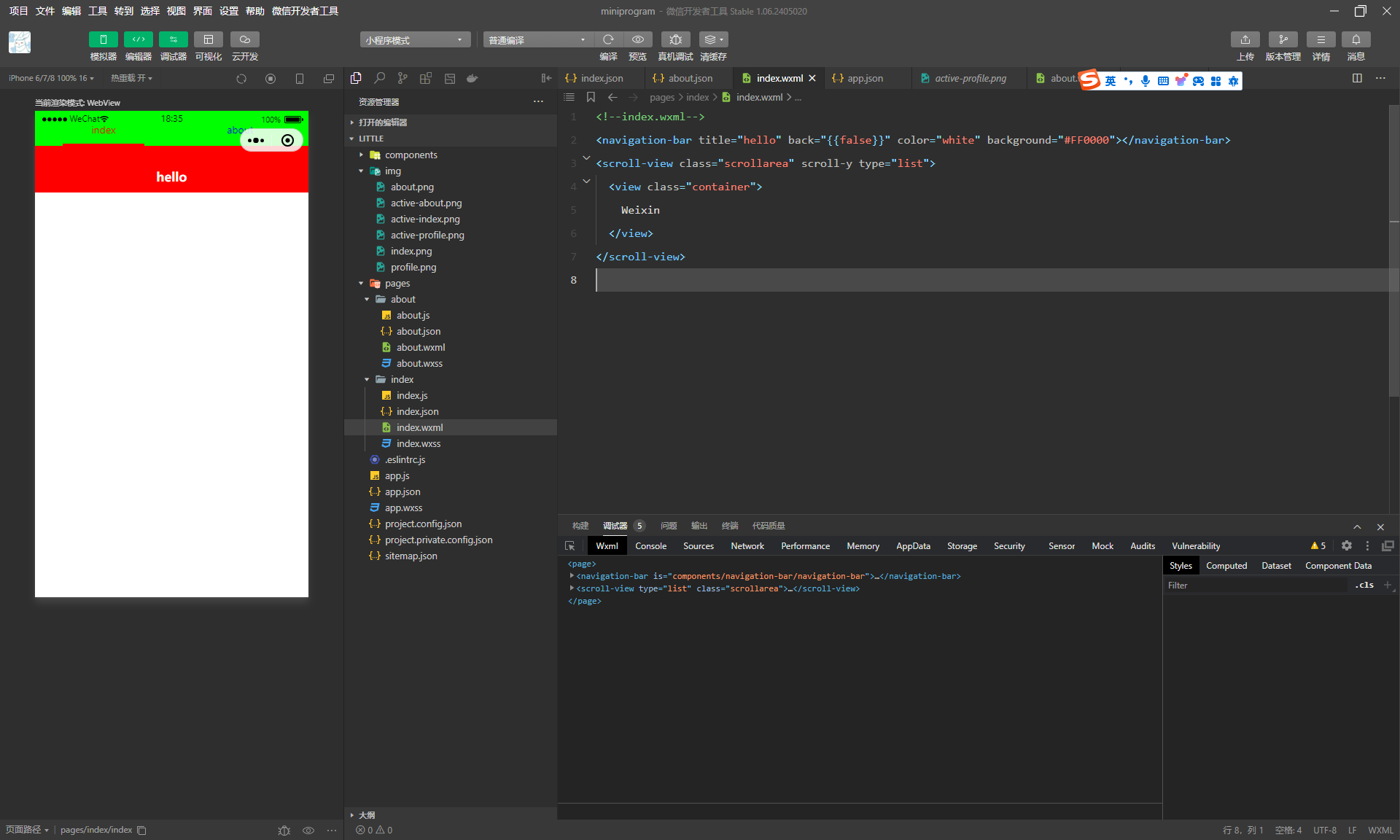The height and width of the screenshot is (840, 1400).
Task: Open the search icon in sidebar
Action: tap(379, 78)
